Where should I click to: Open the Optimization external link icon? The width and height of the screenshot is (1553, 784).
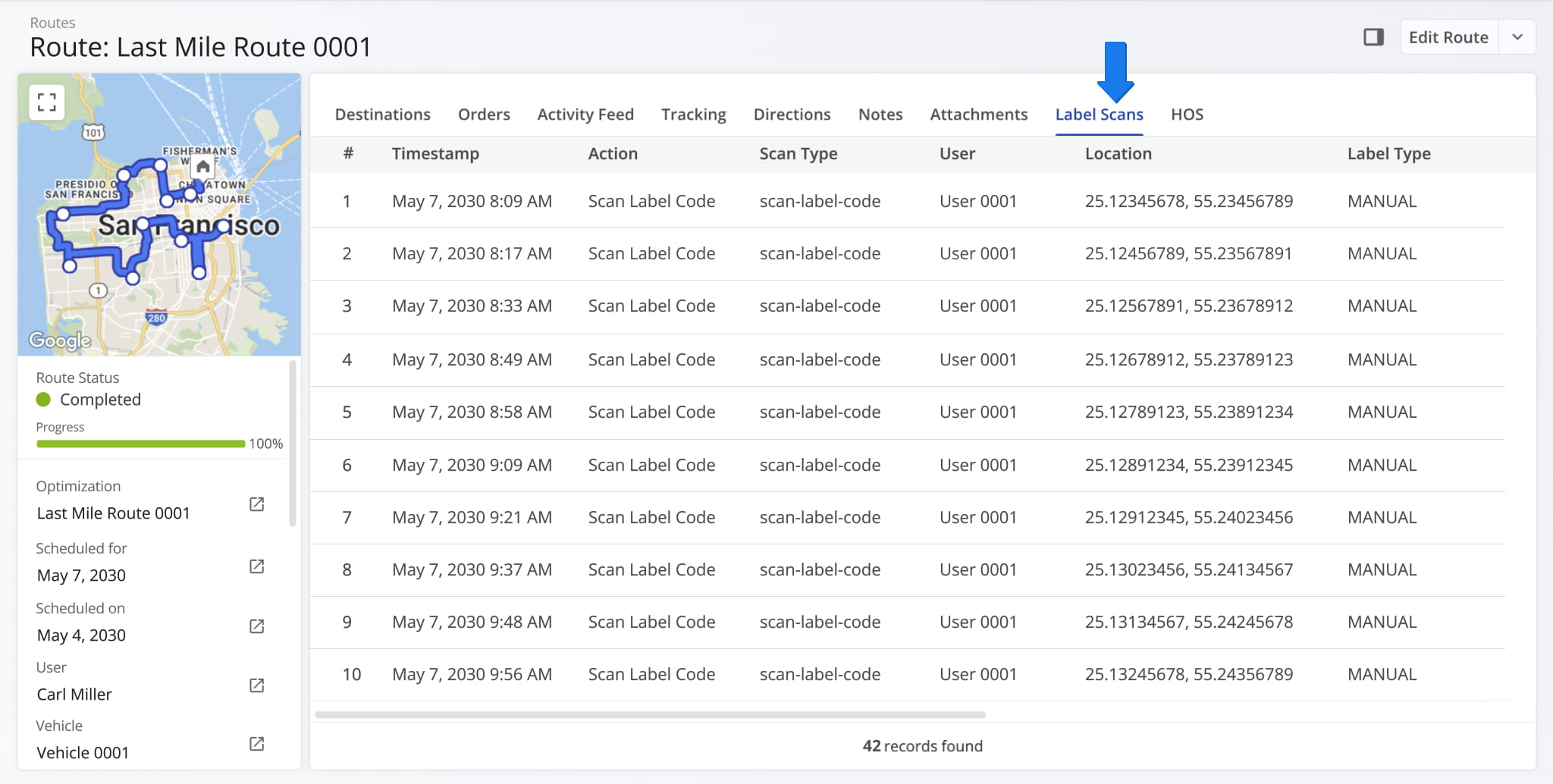tap(257, 504)
